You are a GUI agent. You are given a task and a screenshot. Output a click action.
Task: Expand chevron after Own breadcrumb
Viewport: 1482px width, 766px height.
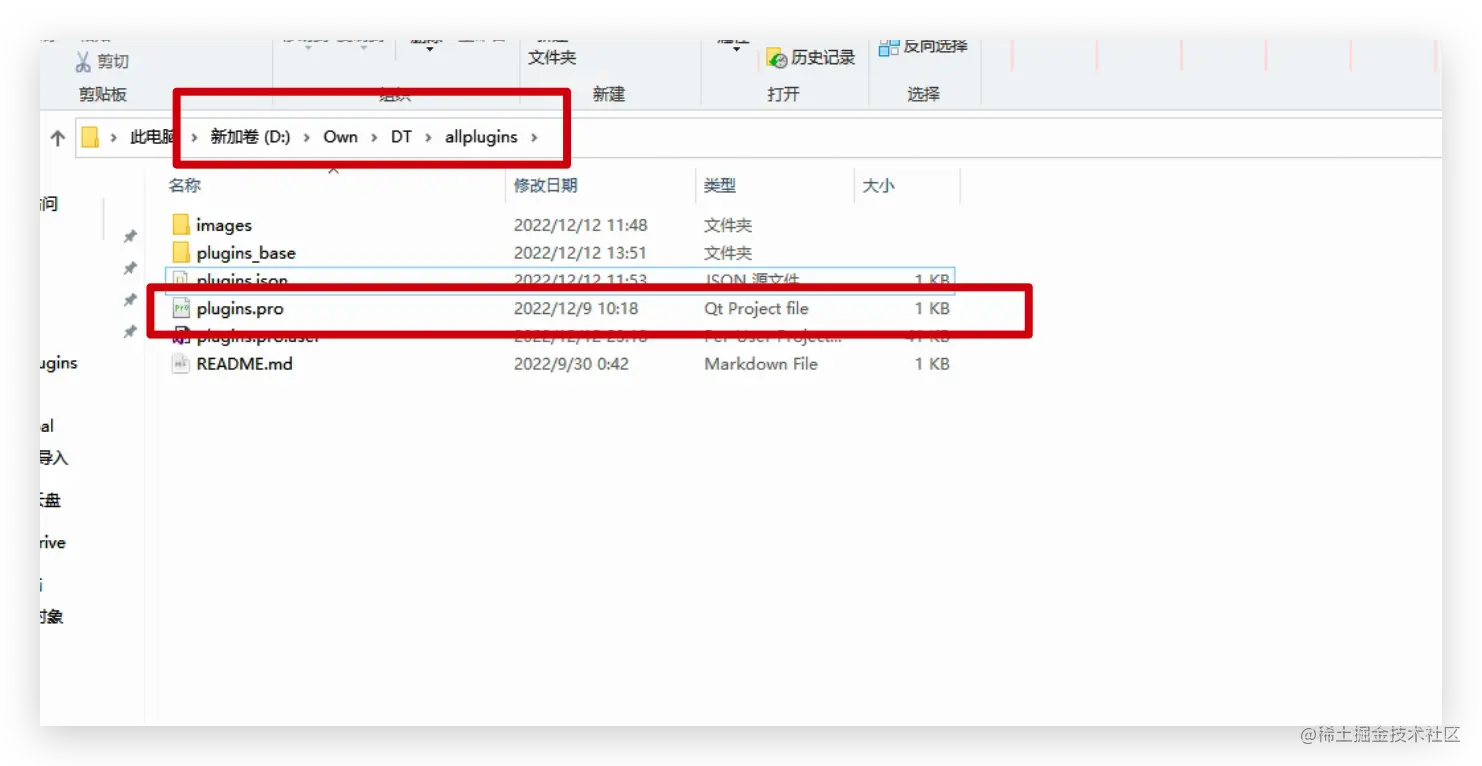(x=374, y=138)
